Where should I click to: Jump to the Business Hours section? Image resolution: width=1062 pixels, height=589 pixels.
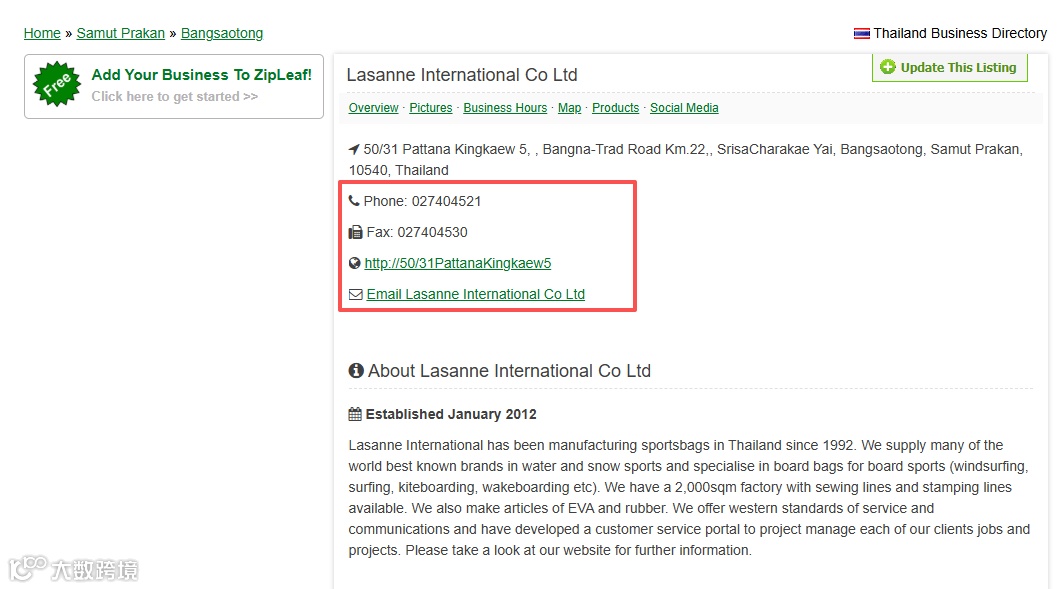click(x=505, y=108)
